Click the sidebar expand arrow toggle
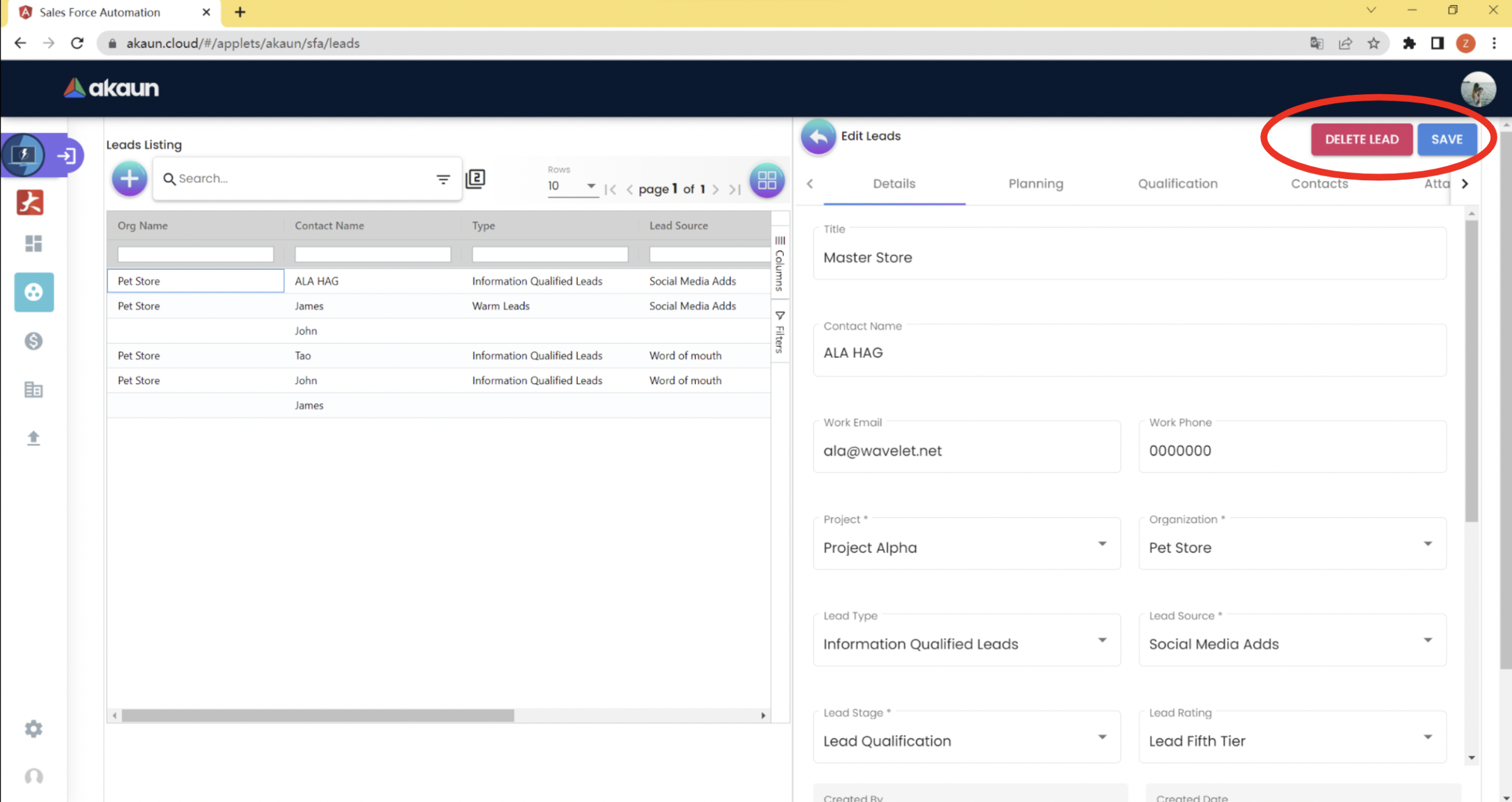This screenshot has width=1512, height=802. (66, 156)
